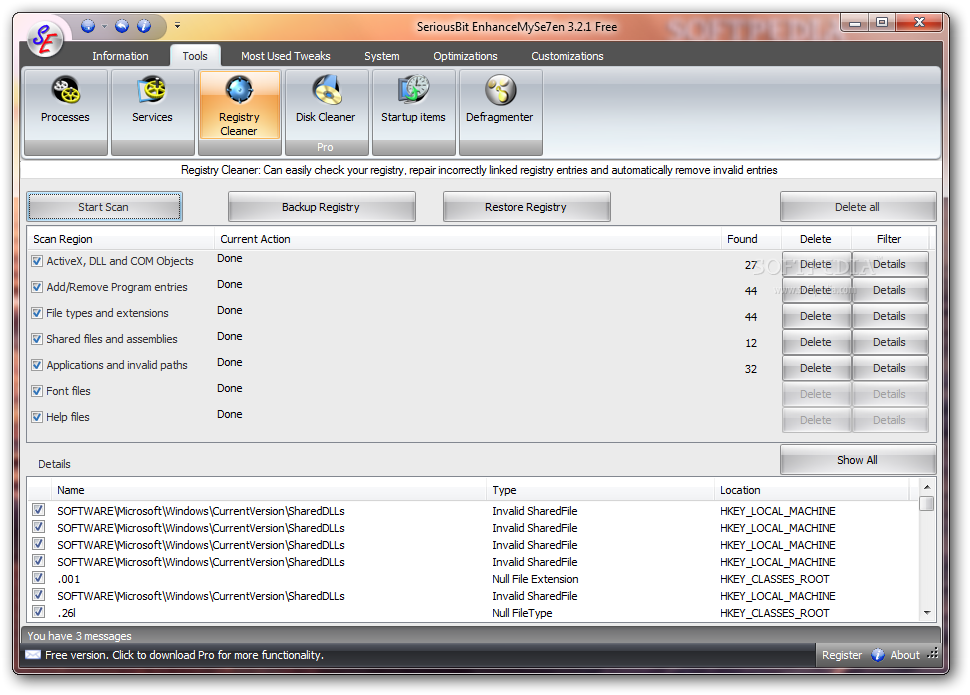Uncheck the .26l Null FileType entry
The image size is (970, 695).
39,611
